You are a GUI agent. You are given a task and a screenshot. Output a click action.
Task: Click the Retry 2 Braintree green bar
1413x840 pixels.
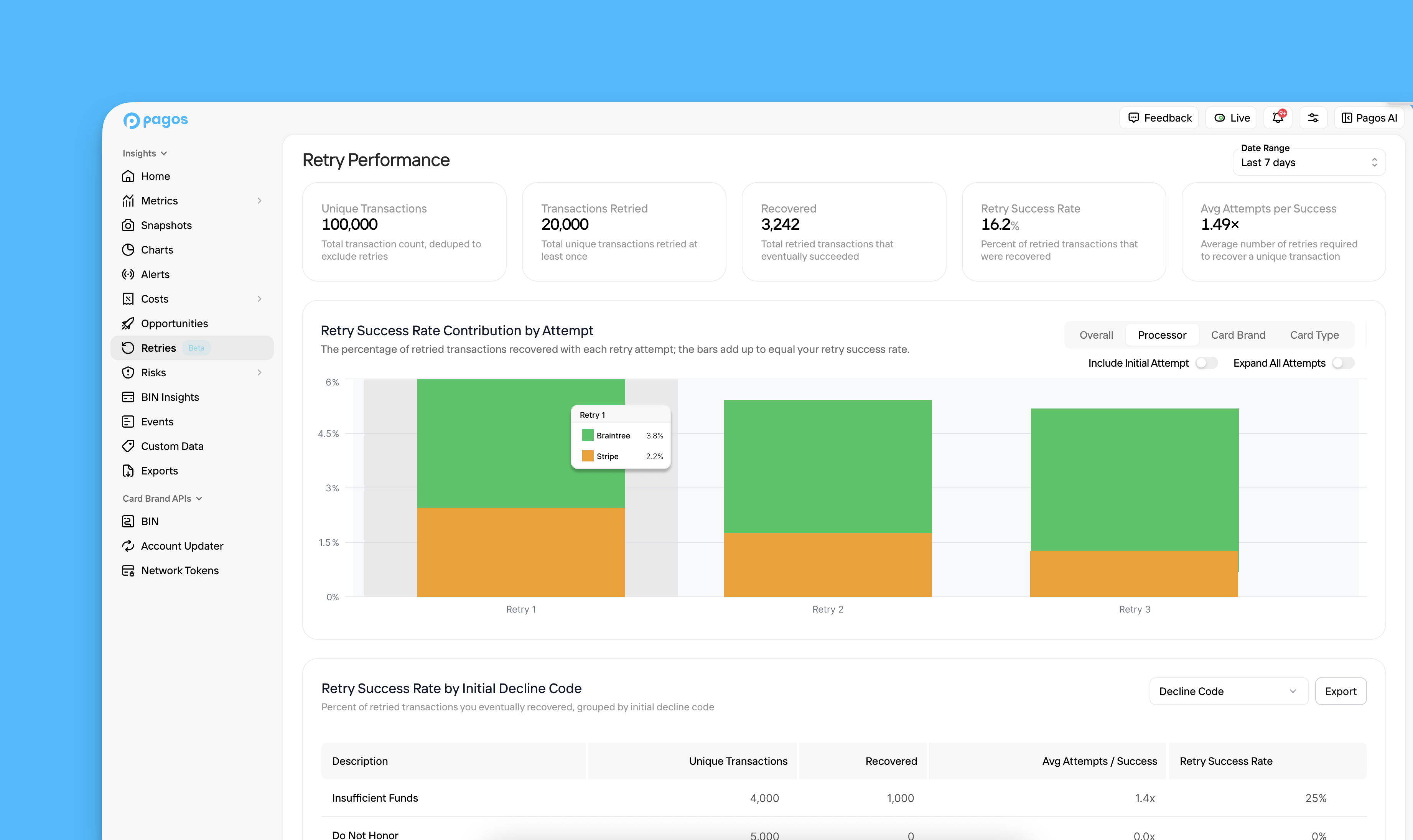click(827, 466)
